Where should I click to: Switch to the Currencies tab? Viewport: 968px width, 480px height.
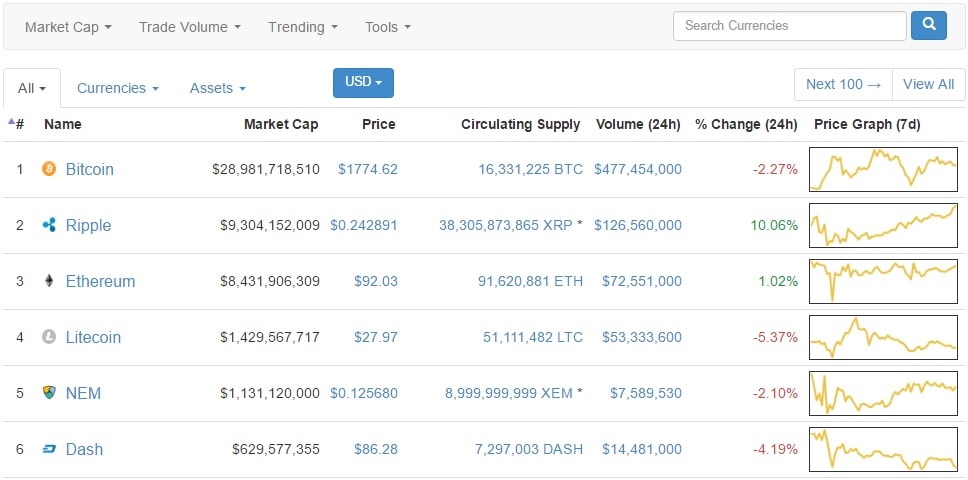click(x=117, y=88)
